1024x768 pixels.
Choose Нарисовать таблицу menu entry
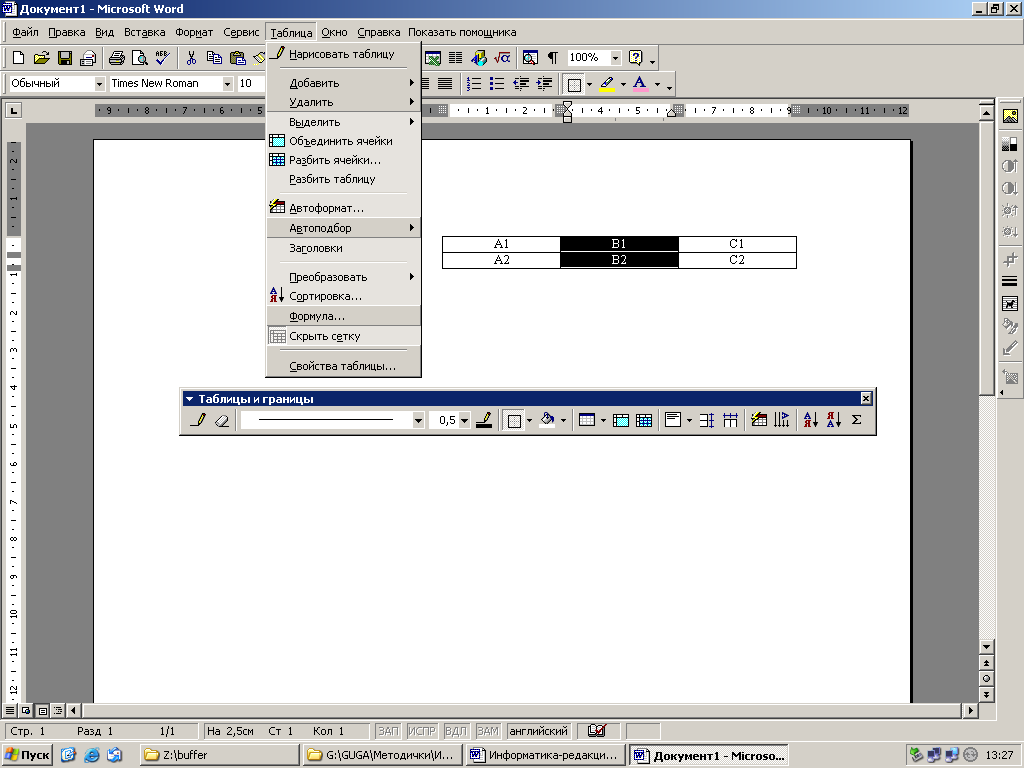point(344,54)
